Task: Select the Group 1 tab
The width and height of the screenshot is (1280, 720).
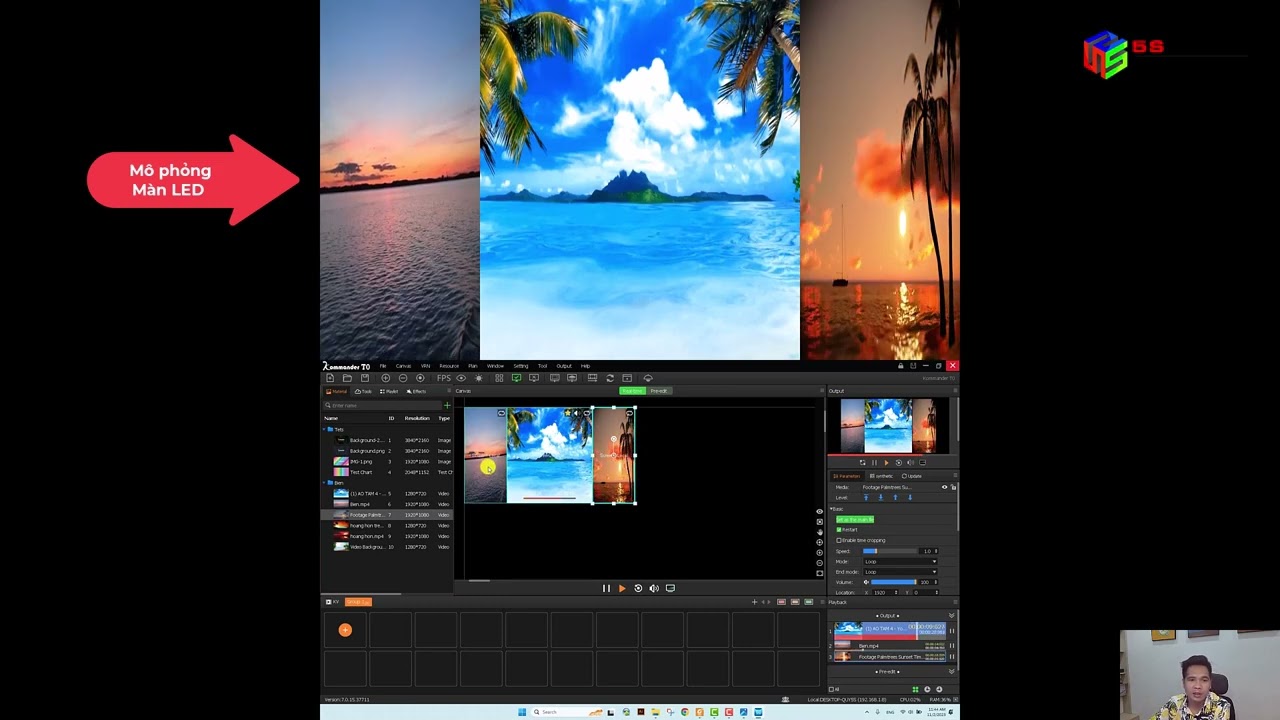Action: click(x=358, y=602)
